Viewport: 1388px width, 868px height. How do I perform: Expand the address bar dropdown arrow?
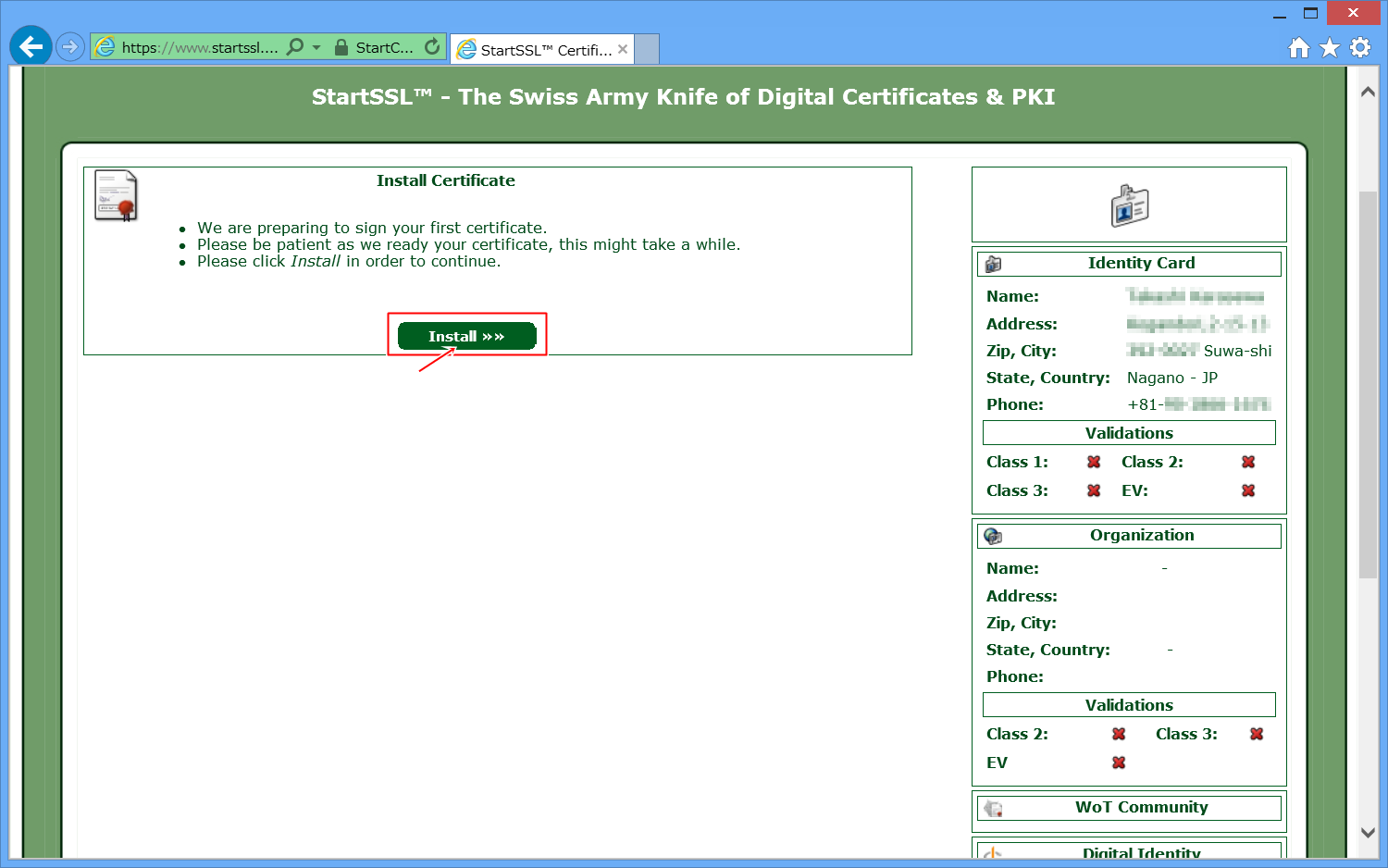pos(316,46)
